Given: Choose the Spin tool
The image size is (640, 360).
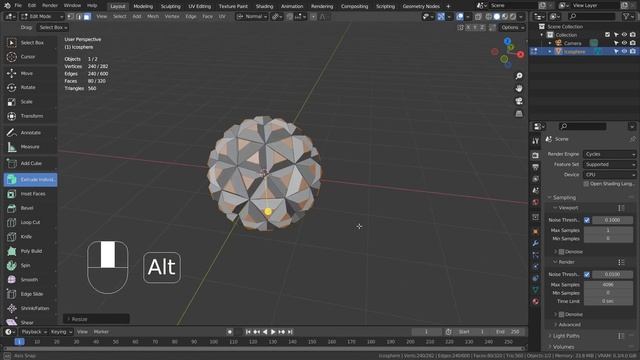Looking at the screenshot, I should coord(31,265).
